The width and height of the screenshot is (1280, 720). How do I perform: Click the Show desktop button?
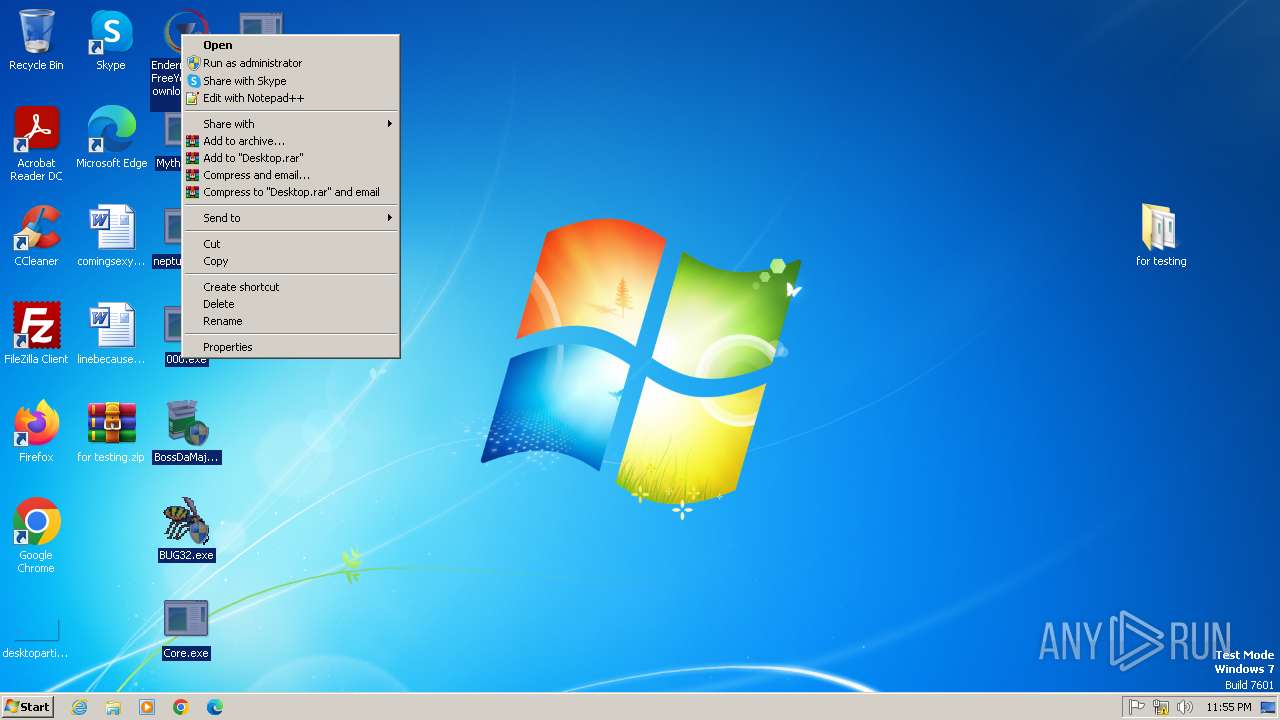pyautogui.click(x=1268, y=707)
